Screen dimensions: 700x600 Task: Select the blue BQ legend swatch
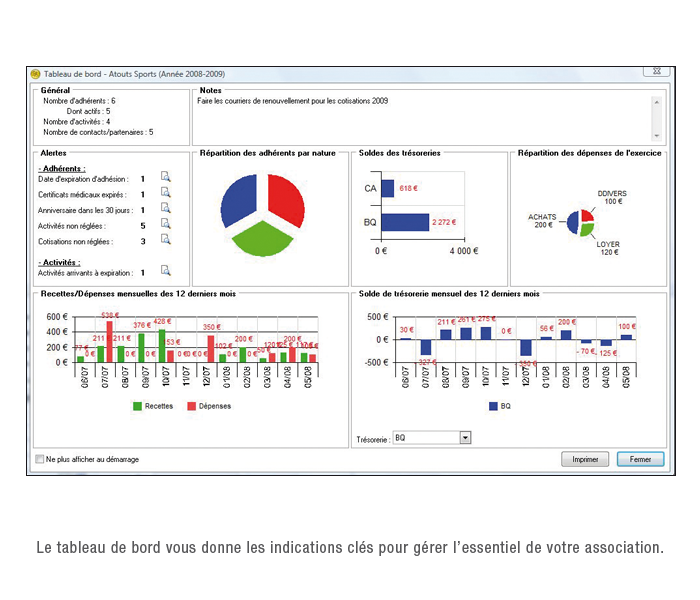(493, 406)
